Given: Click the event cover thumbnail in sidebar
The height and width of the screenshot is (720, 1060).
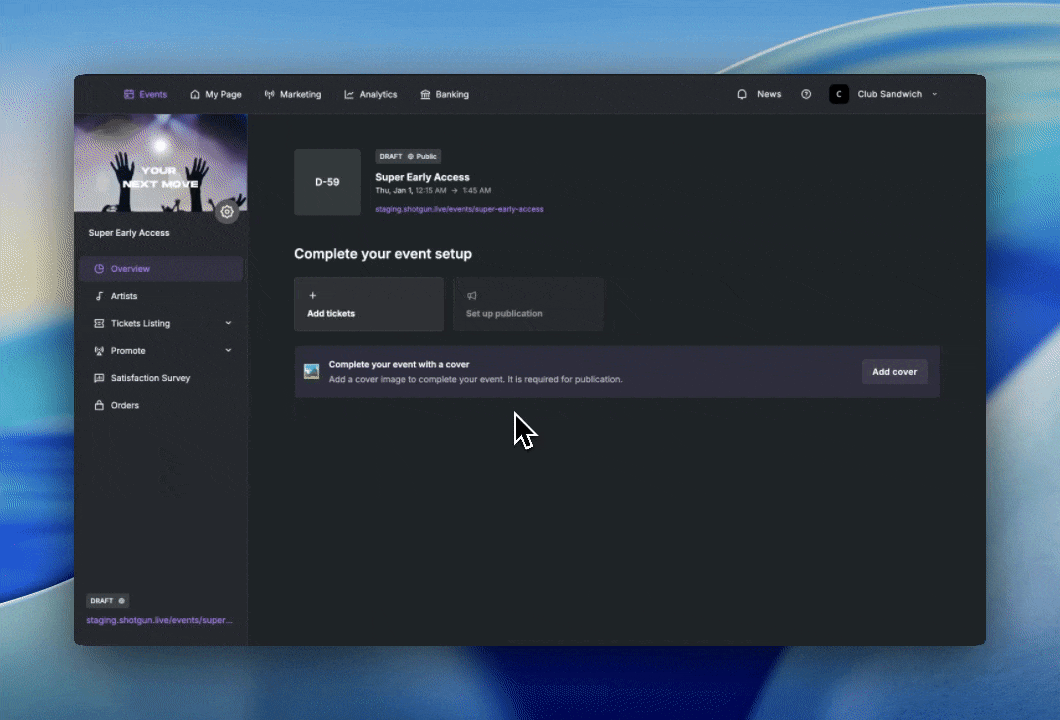Looking at the screenshot, I should click(x=160, y=163).
